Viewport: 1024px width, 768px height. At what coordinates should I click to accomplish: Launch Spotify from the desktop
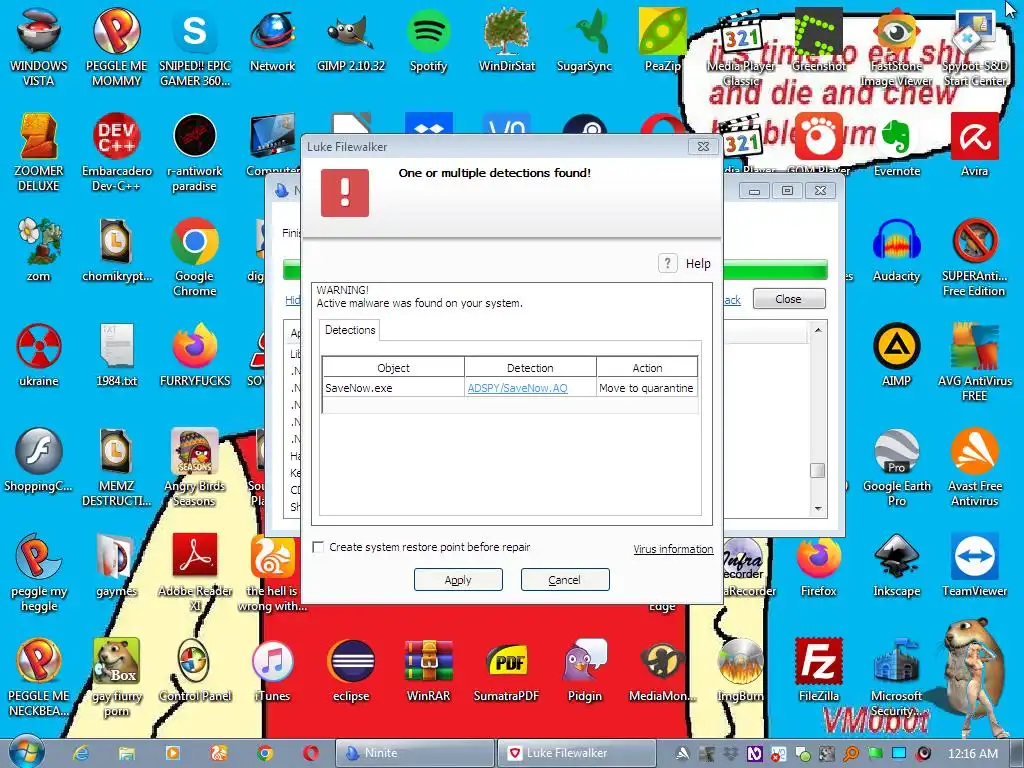point(428,40)
